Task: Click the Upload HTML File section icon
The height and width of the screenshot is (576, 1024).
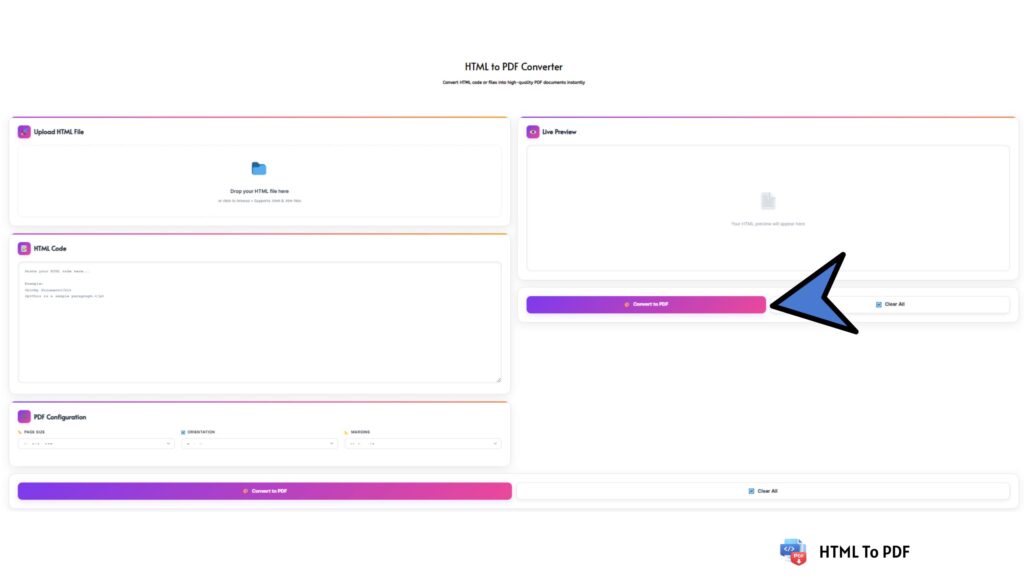Action: [24, 131]
